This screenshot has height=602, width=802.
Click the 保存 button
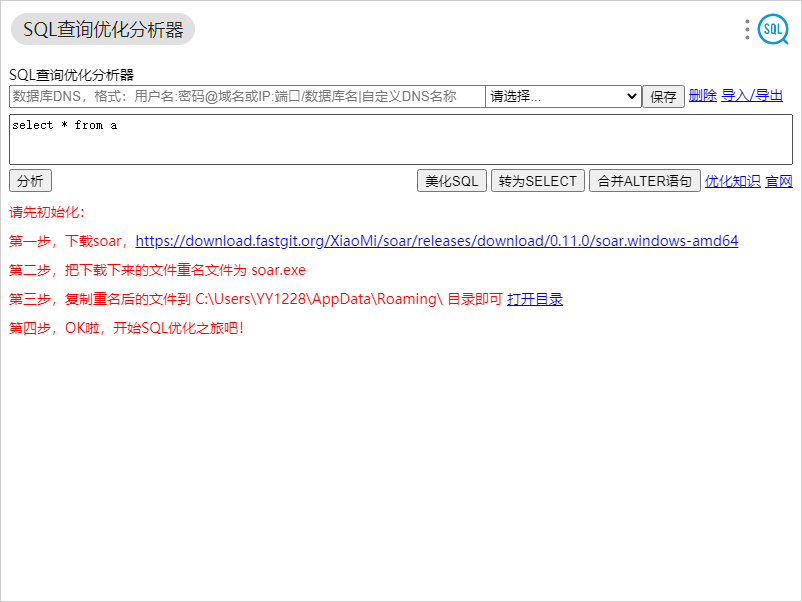tap(663, 96)
